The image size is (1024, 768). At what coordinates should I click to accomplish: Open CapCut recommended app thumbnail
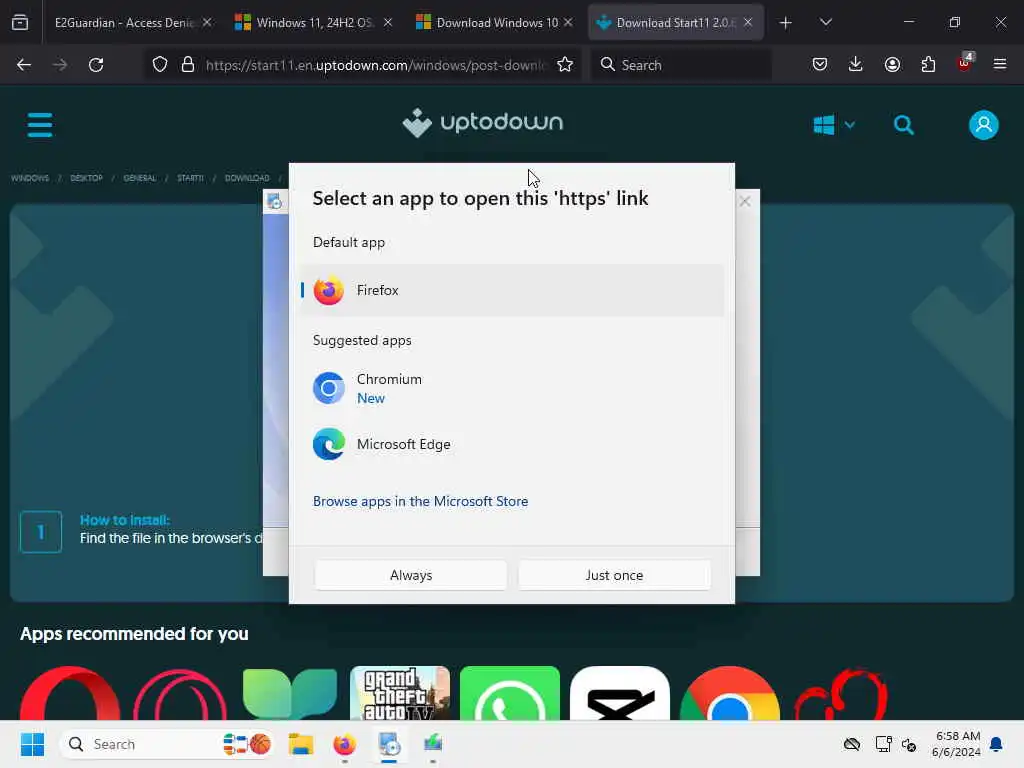pyautogui.click(x=620, y=693)
